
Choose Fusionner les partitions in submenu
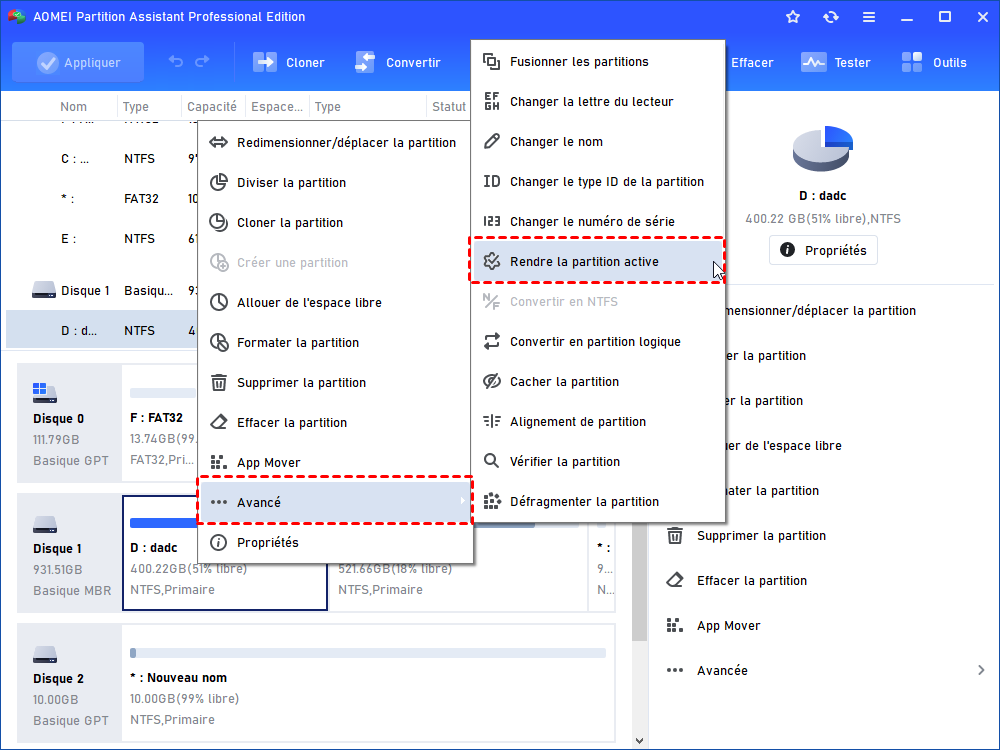(598, 62)
